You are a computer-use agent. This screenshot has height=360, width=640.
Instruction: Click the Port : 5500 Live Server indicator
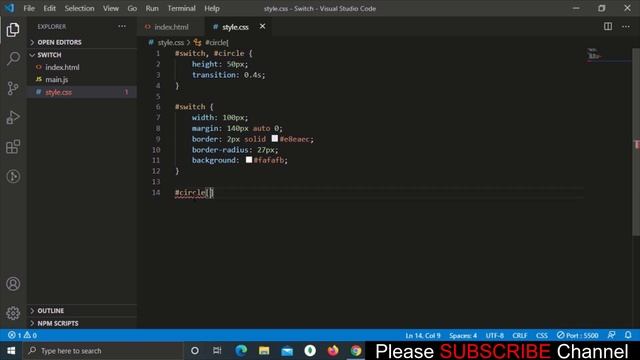coord(578,335)
